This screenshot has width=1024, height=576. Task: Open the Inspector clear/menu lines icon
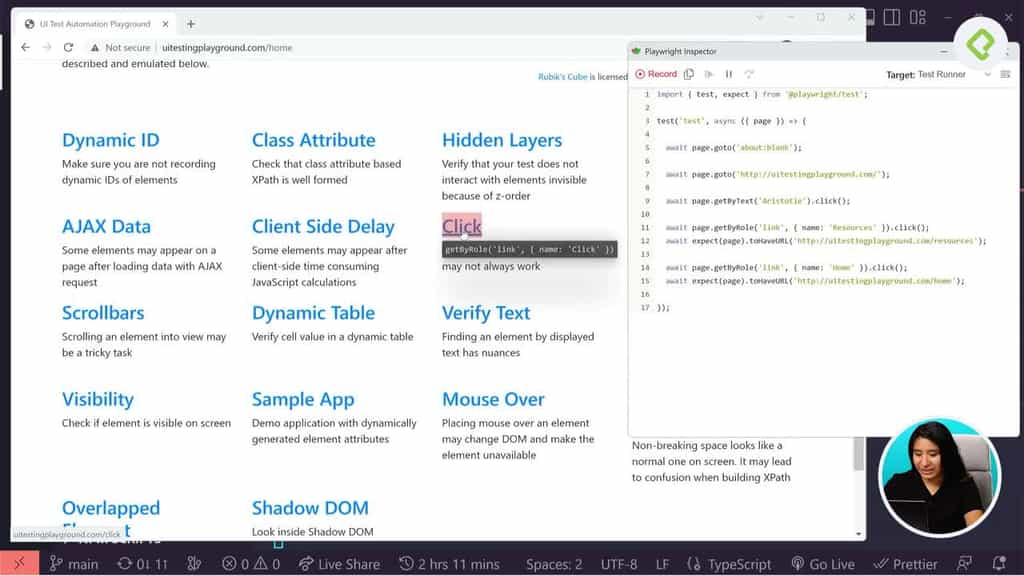(x=1005, y=74)
